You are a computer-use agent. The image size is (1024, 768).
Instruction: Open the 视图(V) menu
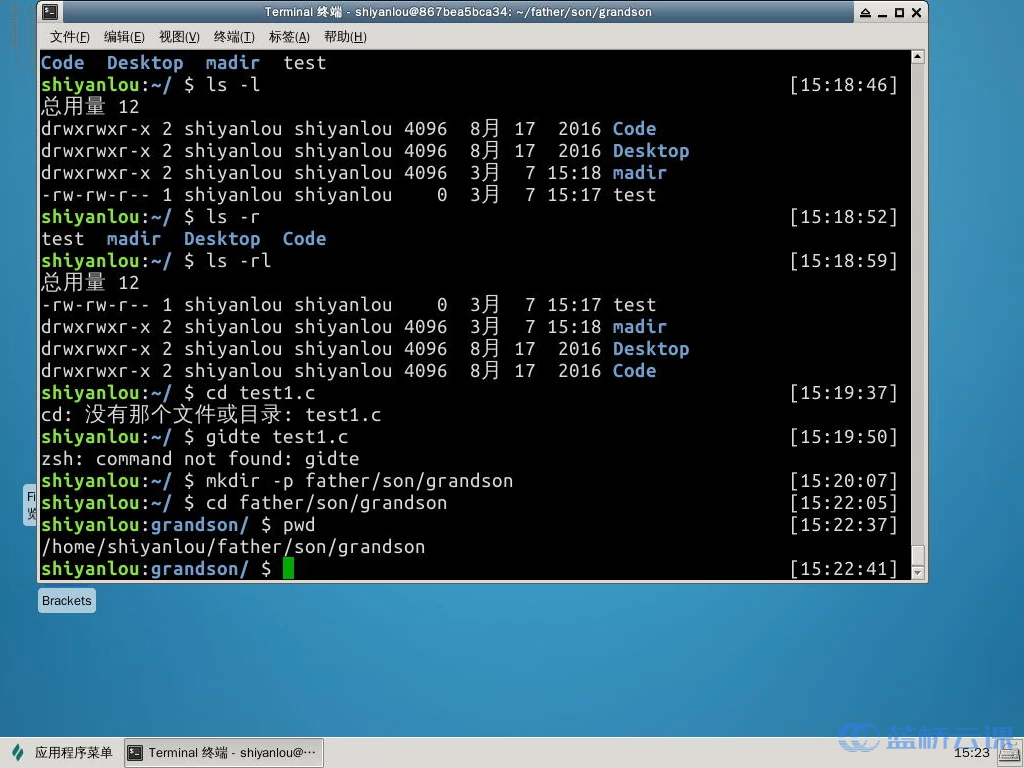pos(179,37)
